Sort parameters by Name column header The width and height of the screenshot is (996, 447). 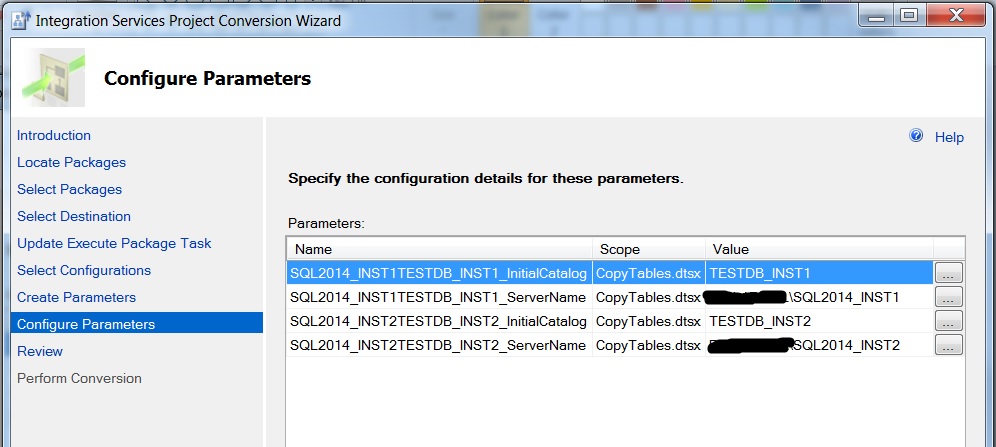(x=439, y=249)
